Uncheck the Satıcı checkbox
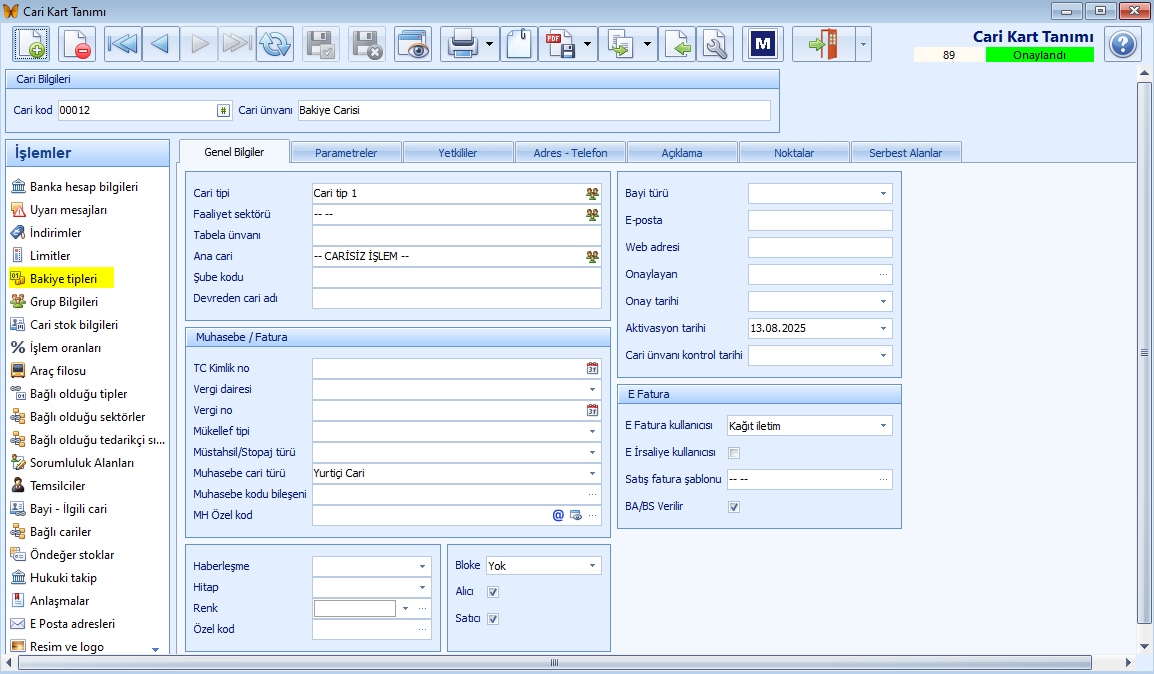 (493, 619)
